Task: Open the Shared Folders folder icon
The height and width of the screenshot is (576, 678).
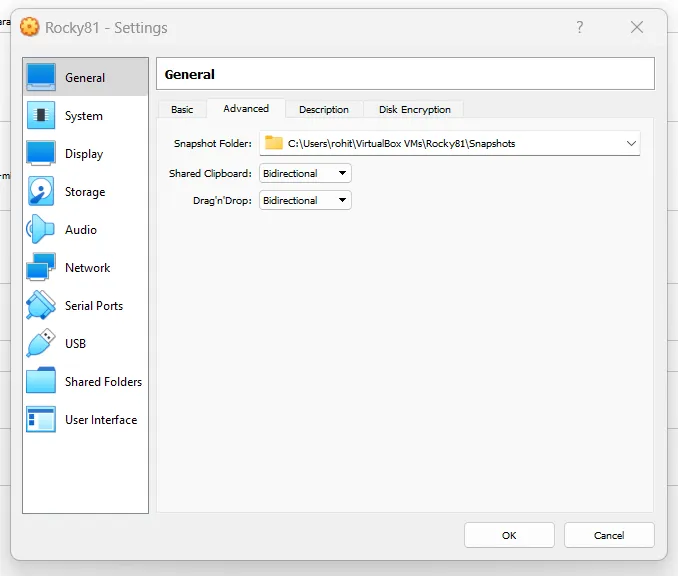Action: [41, 381]
